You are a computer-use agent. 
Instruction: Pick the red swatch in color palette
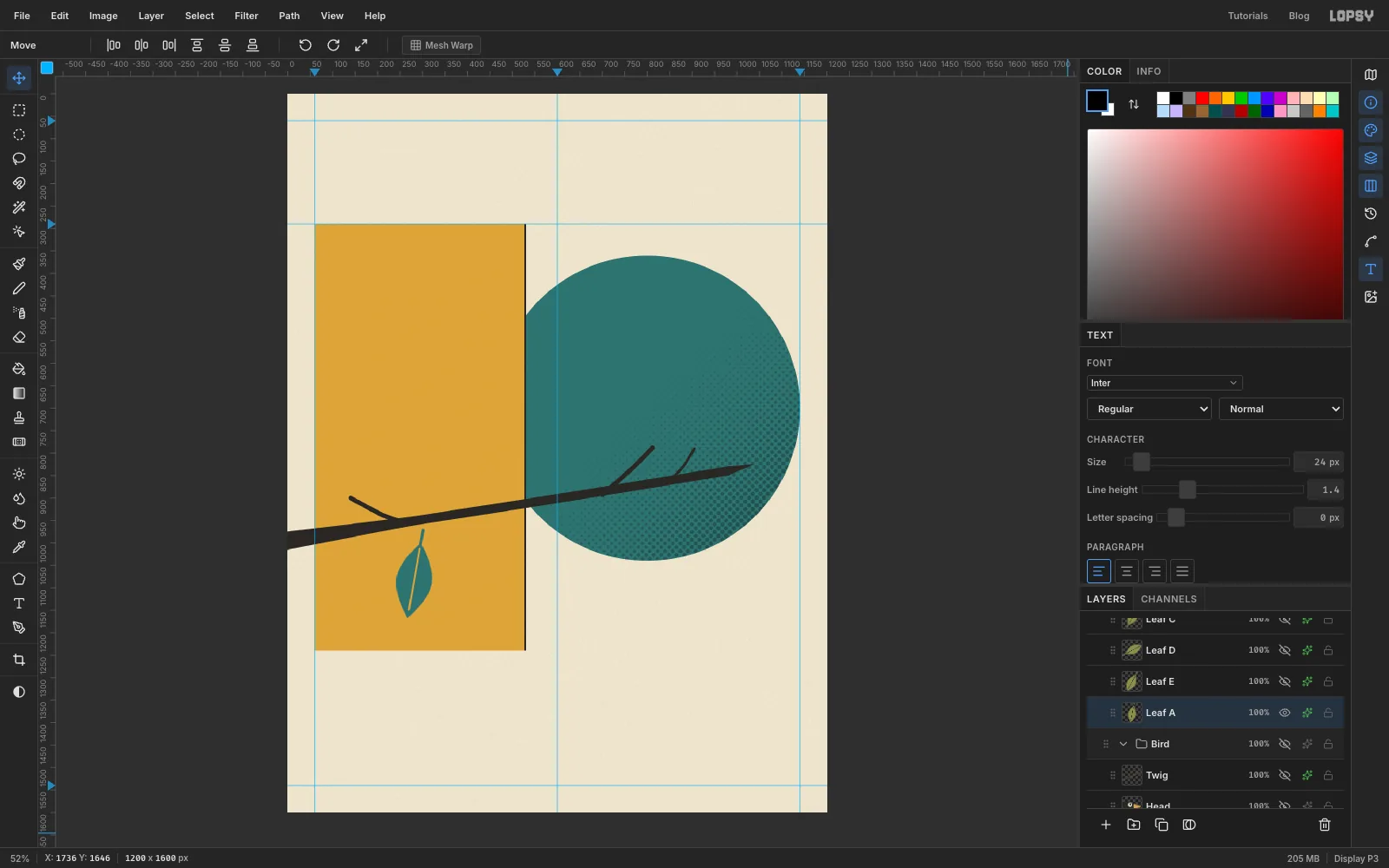(1202, 98)
